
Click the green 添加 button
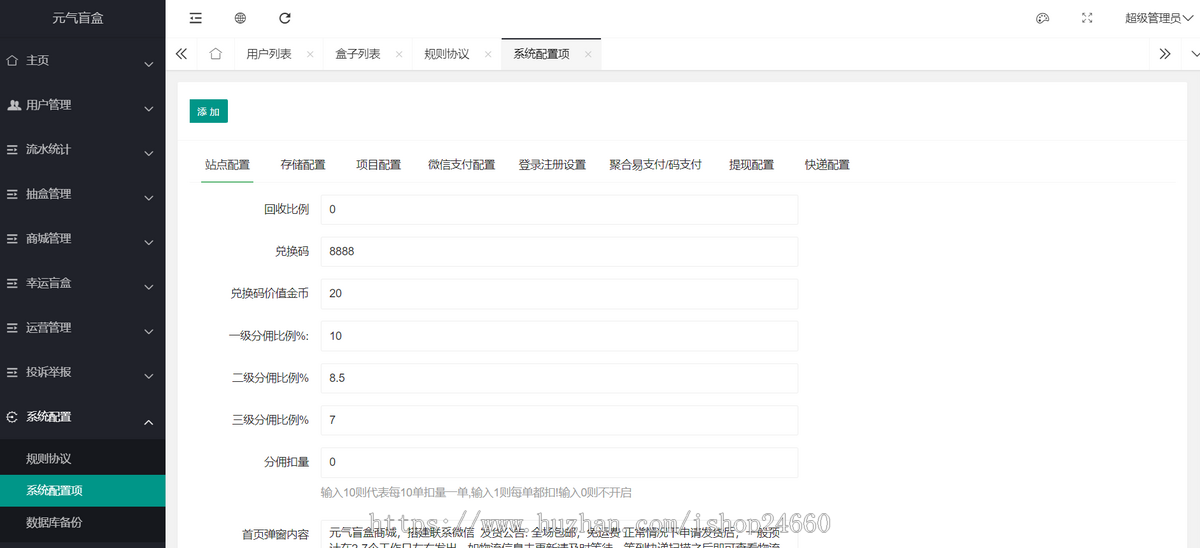click(x=209, y=111)
